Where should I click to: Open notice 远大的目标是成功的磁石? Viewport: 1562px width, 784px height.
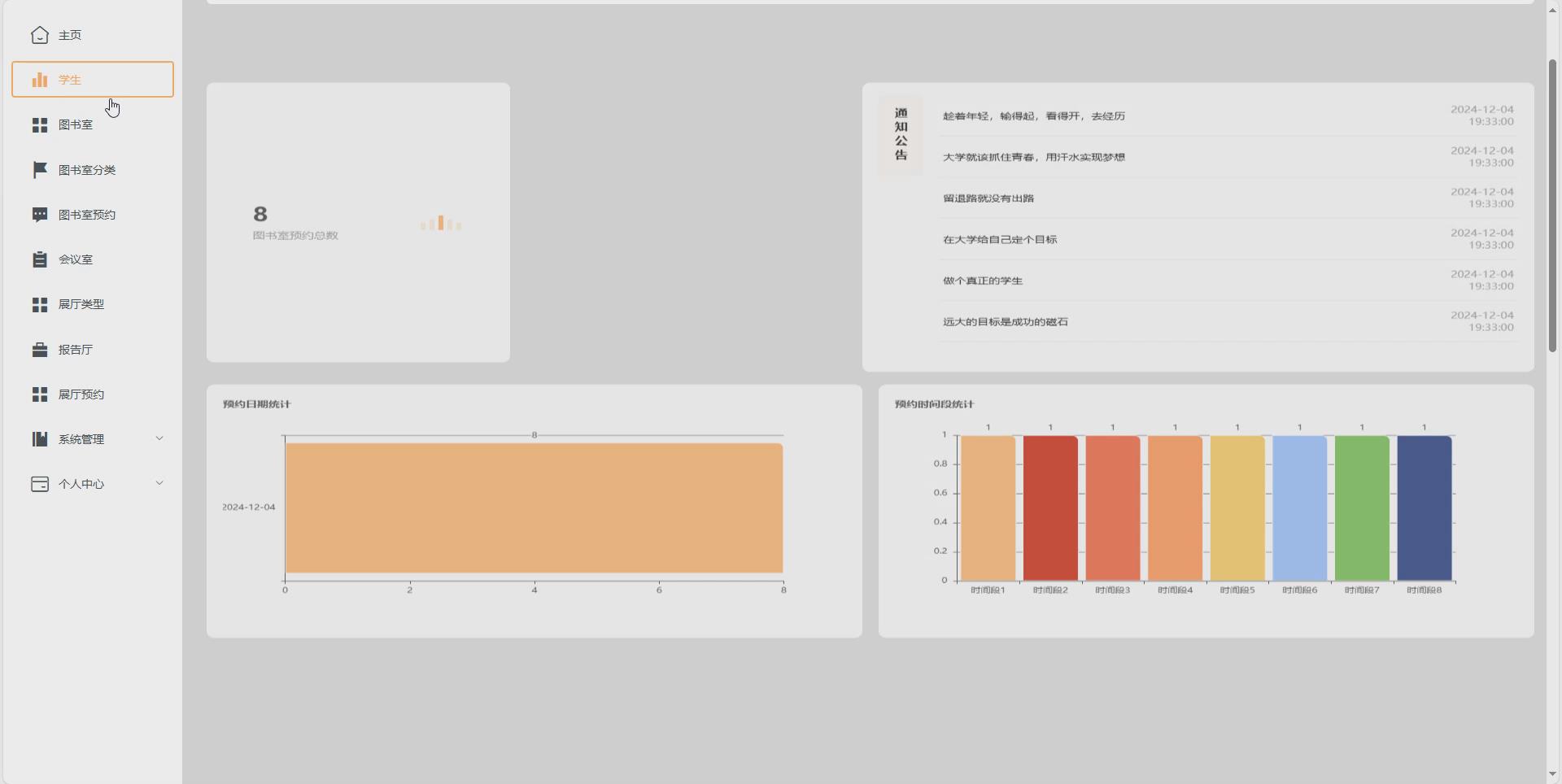1006,322
